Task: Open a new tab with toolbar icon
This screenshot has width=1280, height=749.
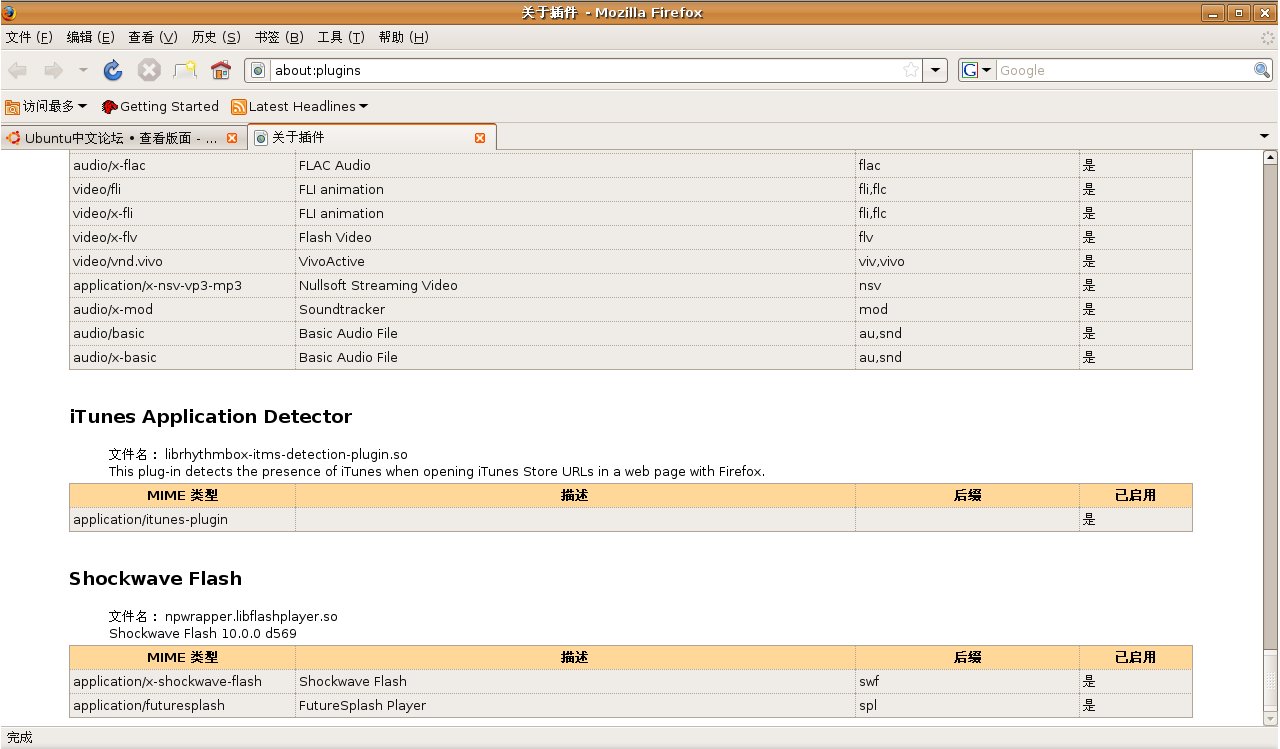Action: pyautogui.click(x=185, y=70)
